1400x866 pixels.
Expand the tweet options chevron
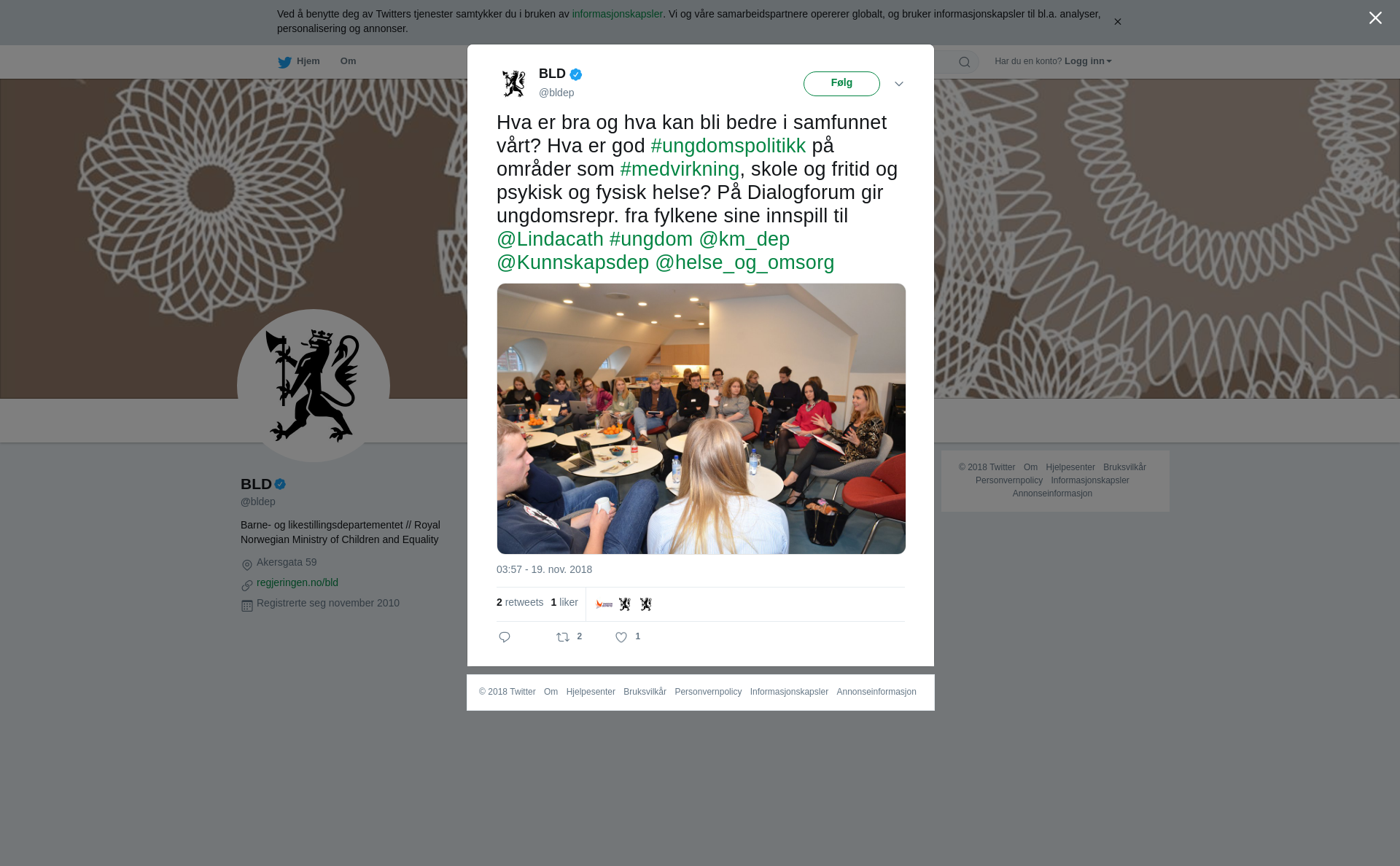[x=899, y=84]
